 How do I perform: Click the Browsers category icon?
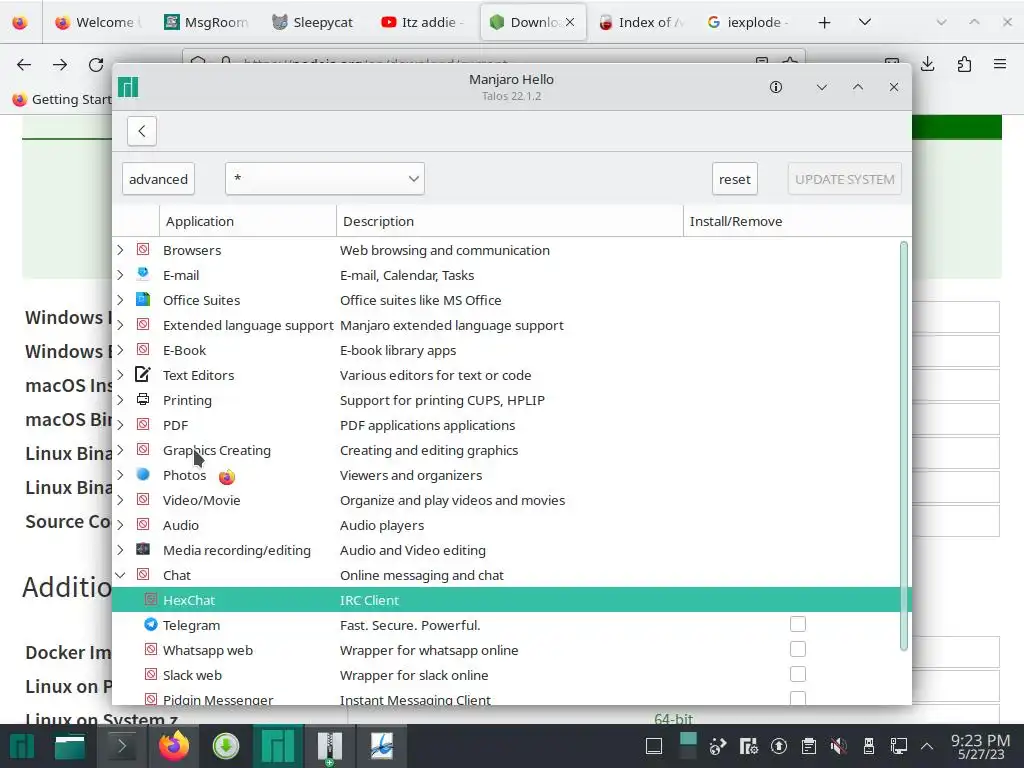(143, 249)
